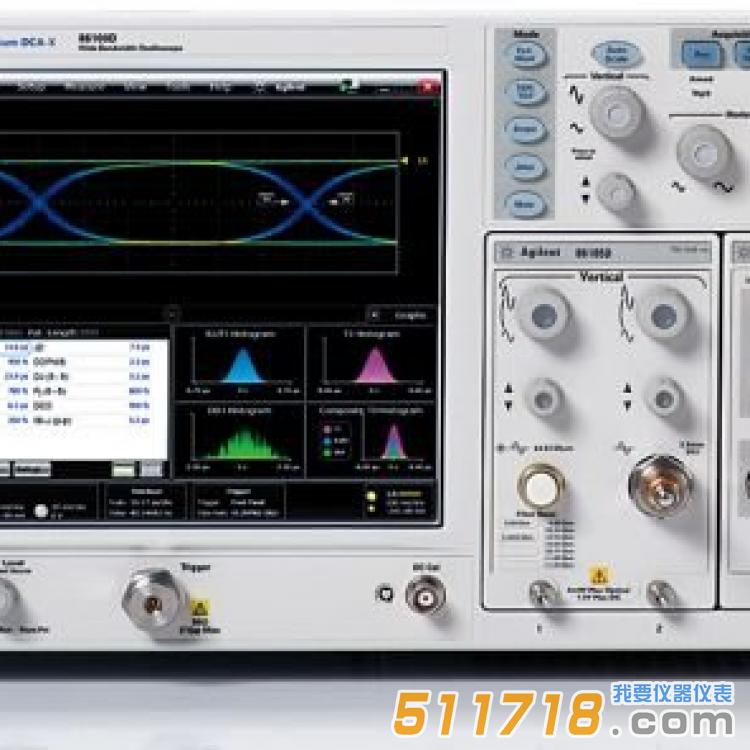Click the magenta swatch in Composite histogram legend
Screen dimensions: 750x750
[328, 429]
